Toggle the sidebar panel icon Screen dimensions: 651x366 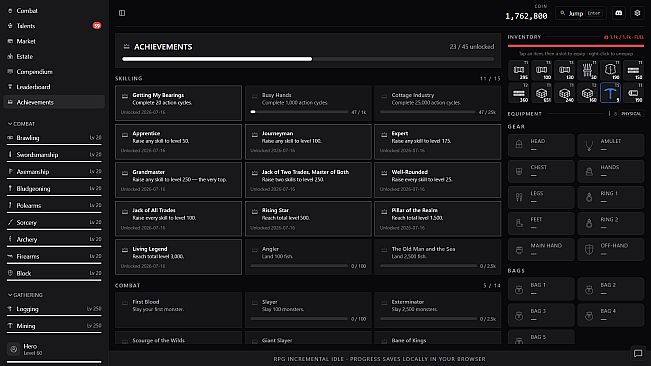click(122, 13)
